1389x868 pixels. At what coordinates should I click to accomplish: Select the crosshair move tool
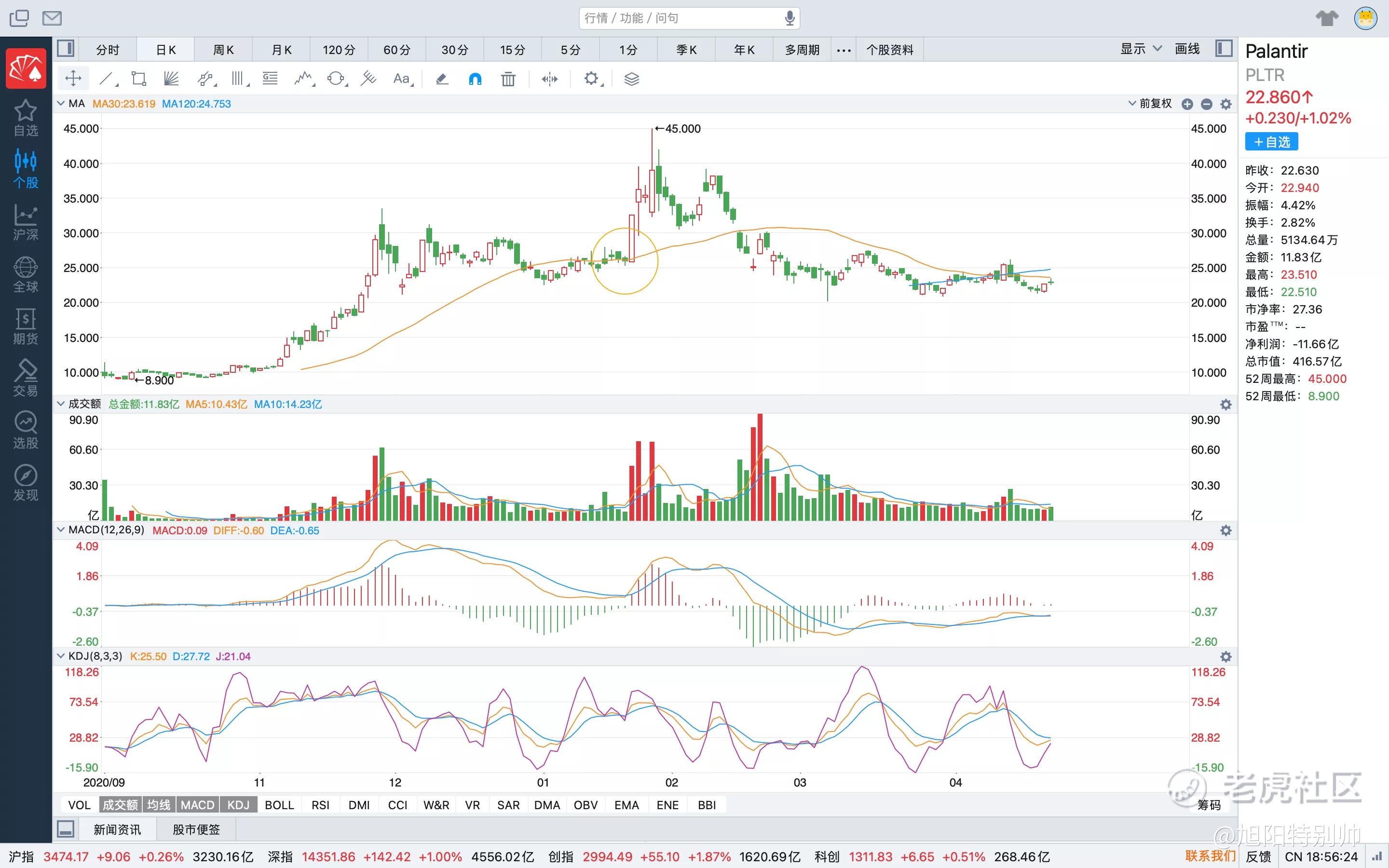tap(73, 79)
